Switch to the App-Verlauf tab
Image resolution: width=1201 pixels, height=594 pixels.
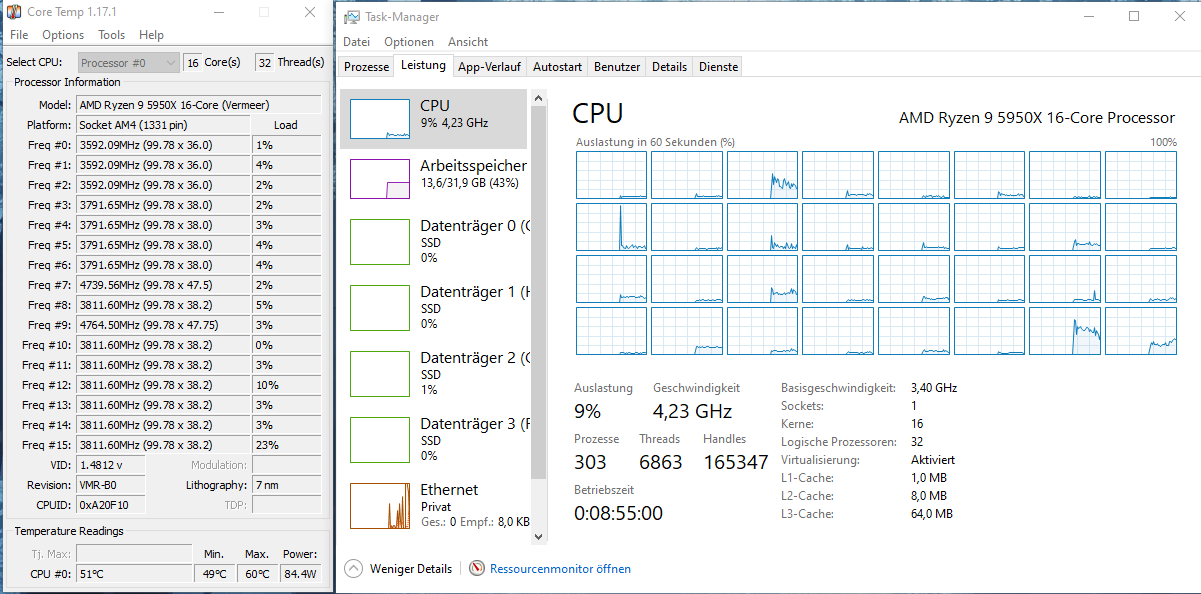[489, 67]
